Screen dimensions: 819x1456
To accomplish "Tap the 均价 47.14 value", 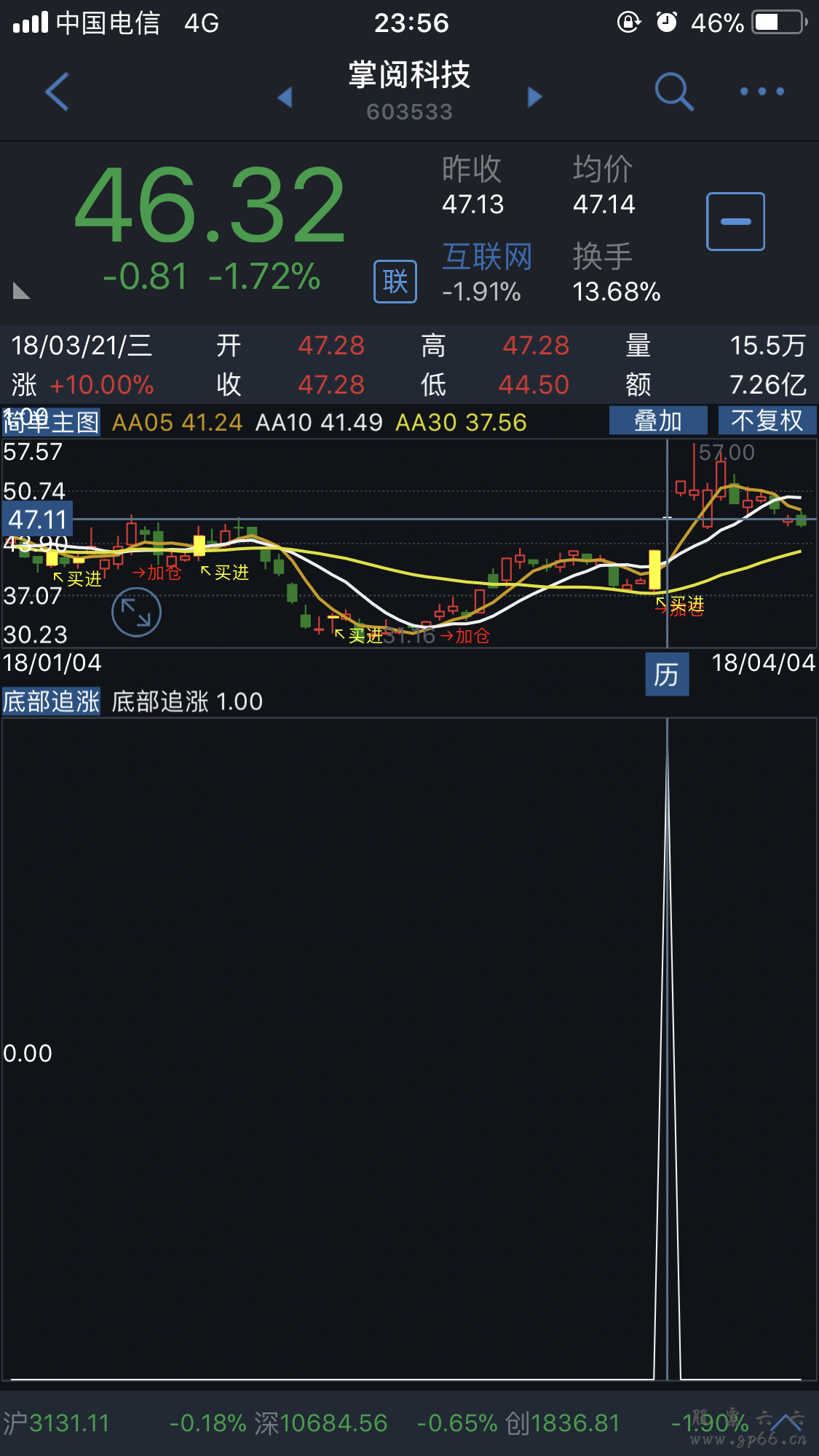I will point(604,204).
